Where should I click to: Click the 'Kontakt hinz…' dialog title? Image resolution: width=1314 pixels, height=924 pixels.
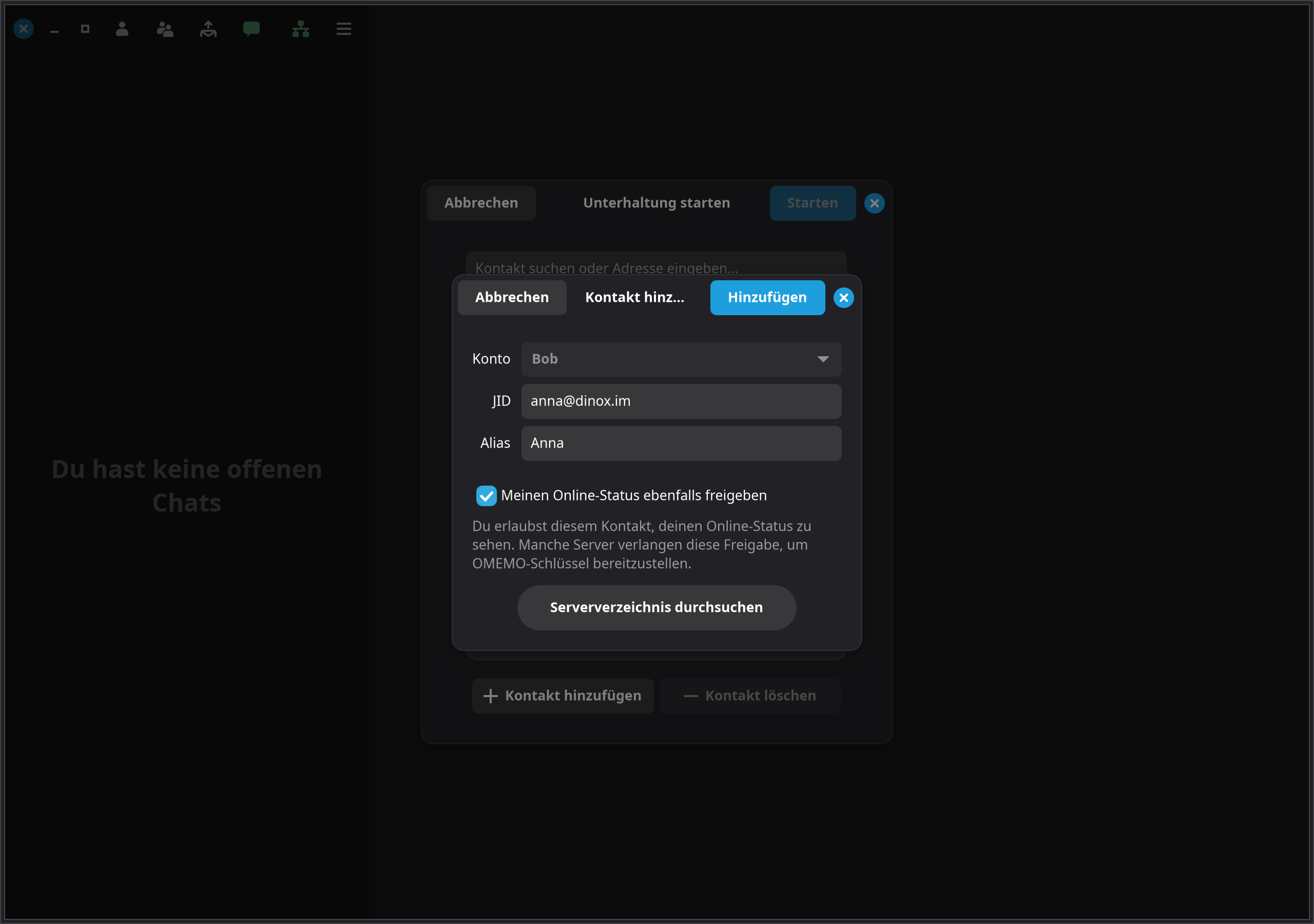click(635, 298)
